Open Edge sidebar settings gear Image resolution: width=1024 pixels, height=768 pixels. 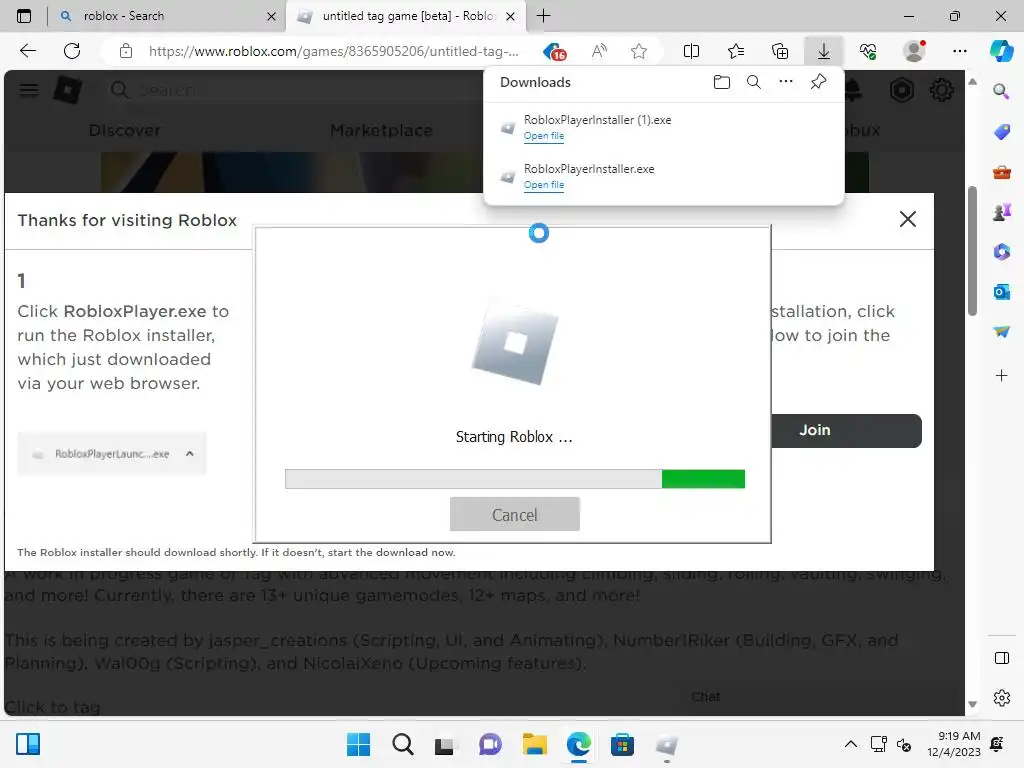(x=1001, y=698)
